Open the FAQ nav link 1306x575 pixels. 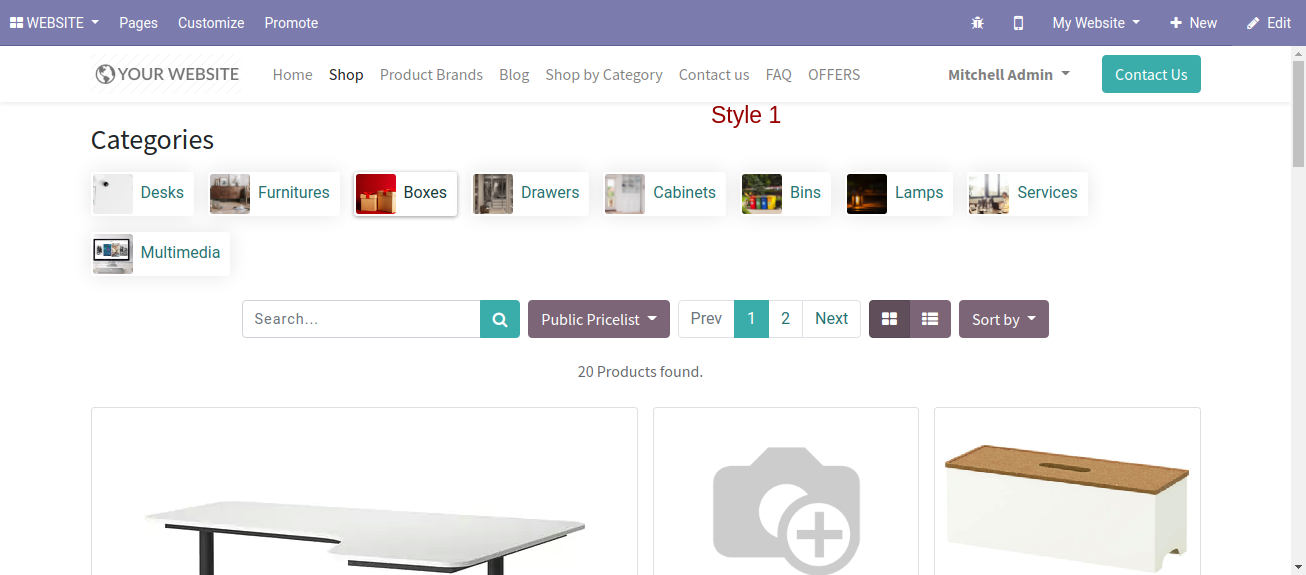coord(778,74)
